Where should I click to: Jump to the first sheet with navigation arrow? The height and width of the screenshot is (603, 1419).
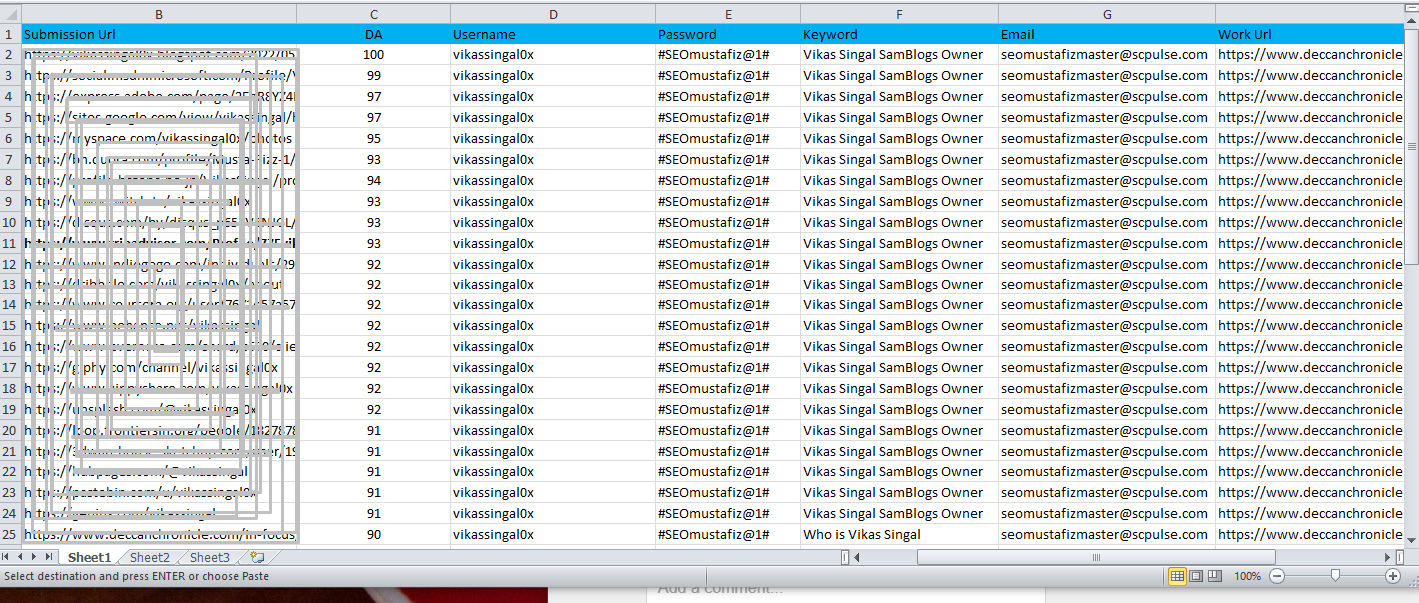7,557
